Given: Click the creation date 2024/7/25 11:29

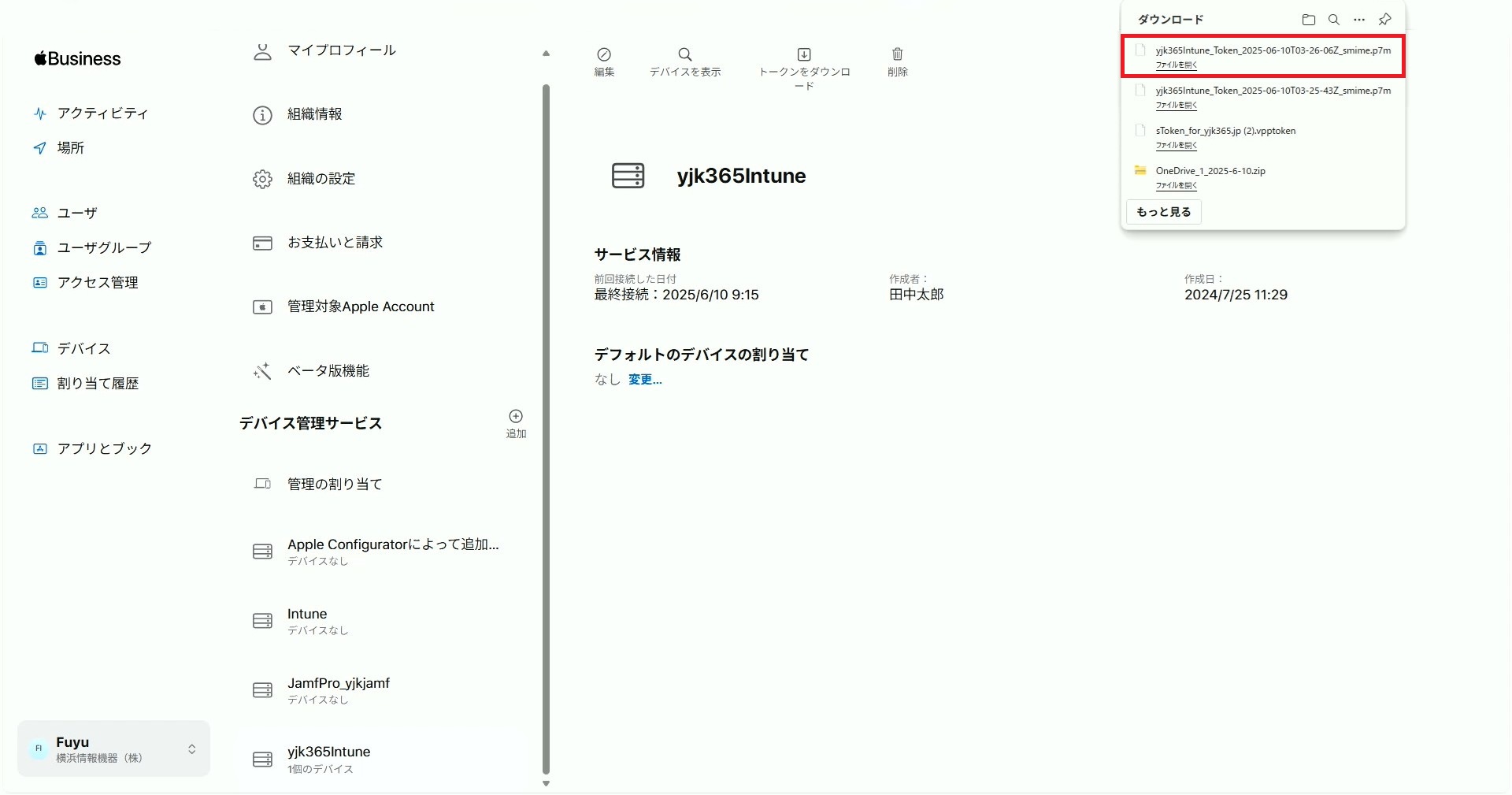Looking at the screenshot, I should [x=1236, y=295].
